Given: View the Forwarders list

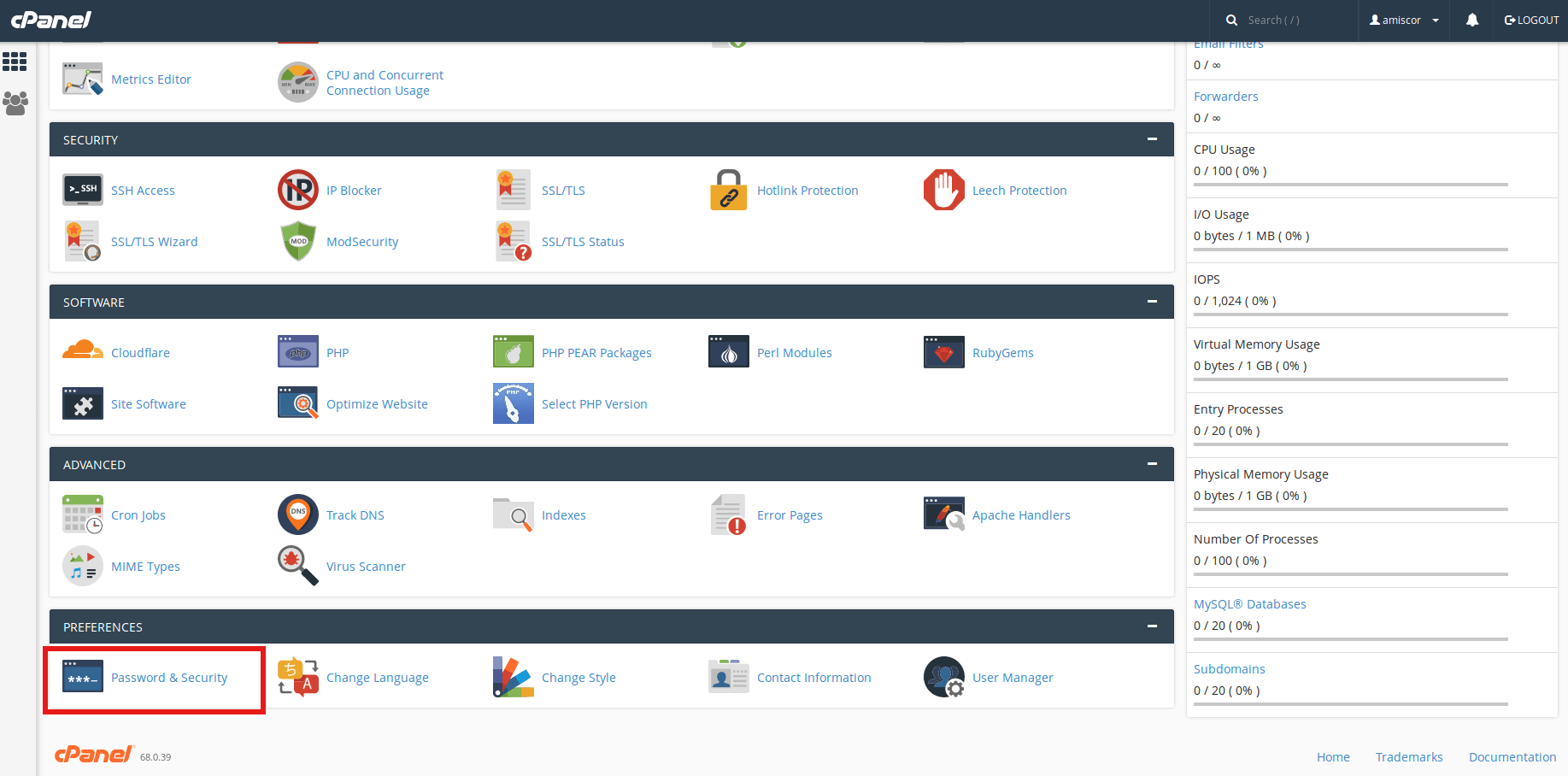Looking at the screenshot, I should [1225, 96].
